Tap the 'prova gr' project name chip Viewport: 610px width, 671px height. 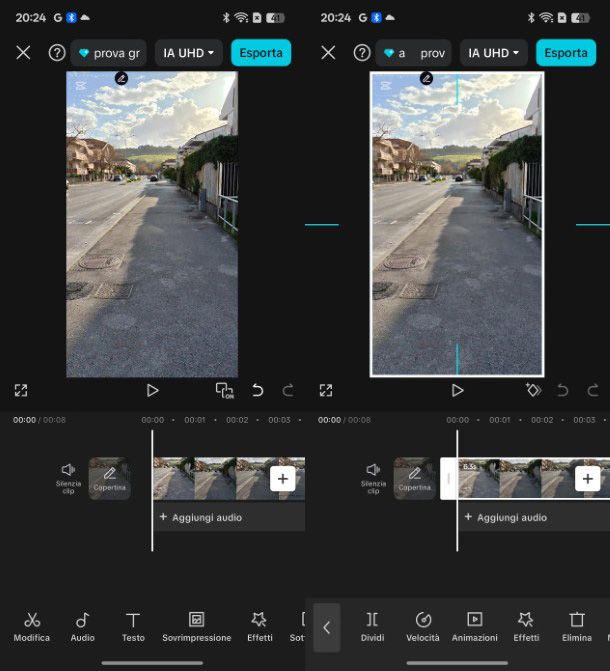(x=109, y=53)
